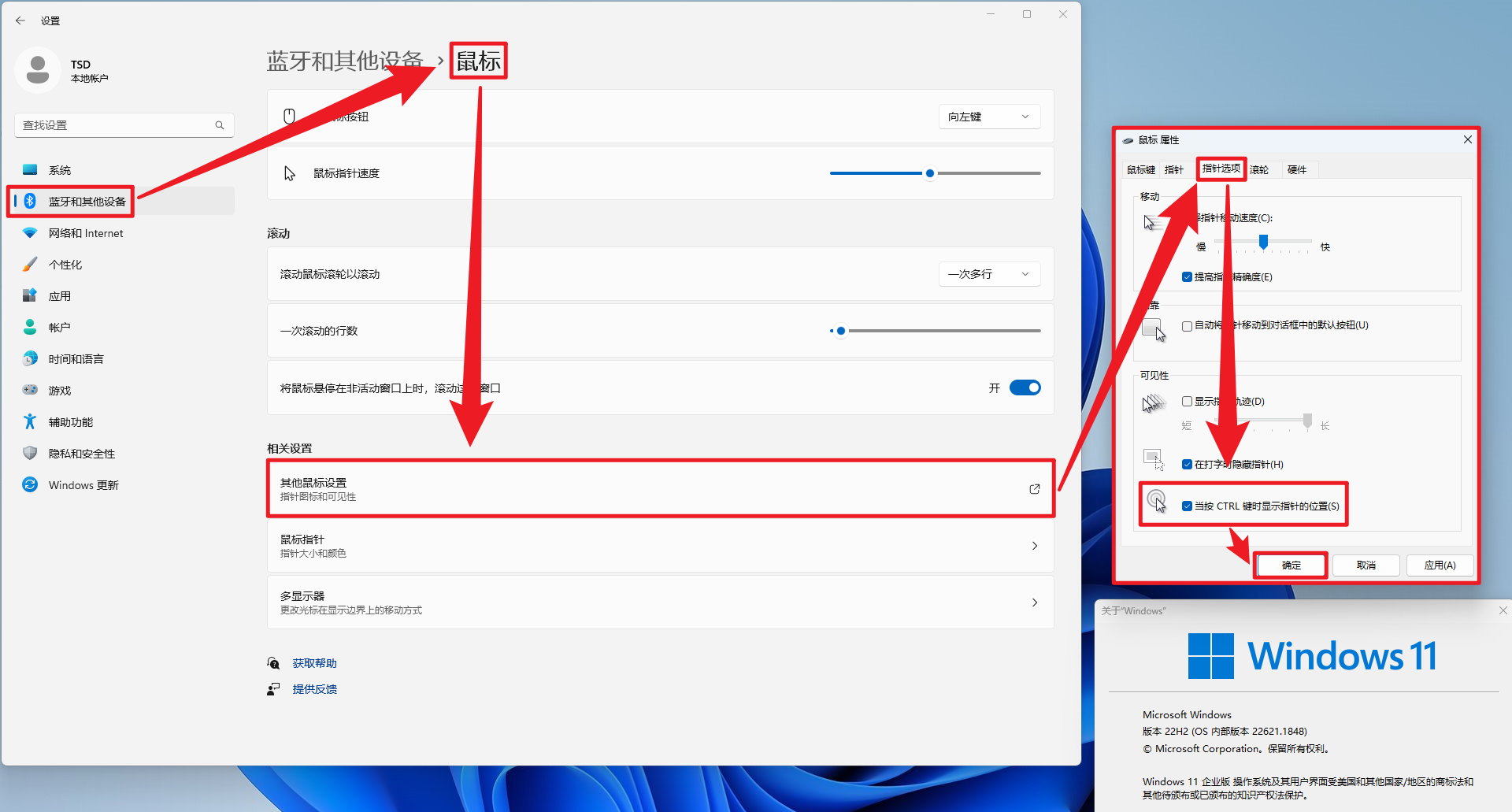The width and height of the screenshot is (1512, 812).
Task: Select 蓝牙和其他设备 Bluetooth icon
Action: pos(30,201)
